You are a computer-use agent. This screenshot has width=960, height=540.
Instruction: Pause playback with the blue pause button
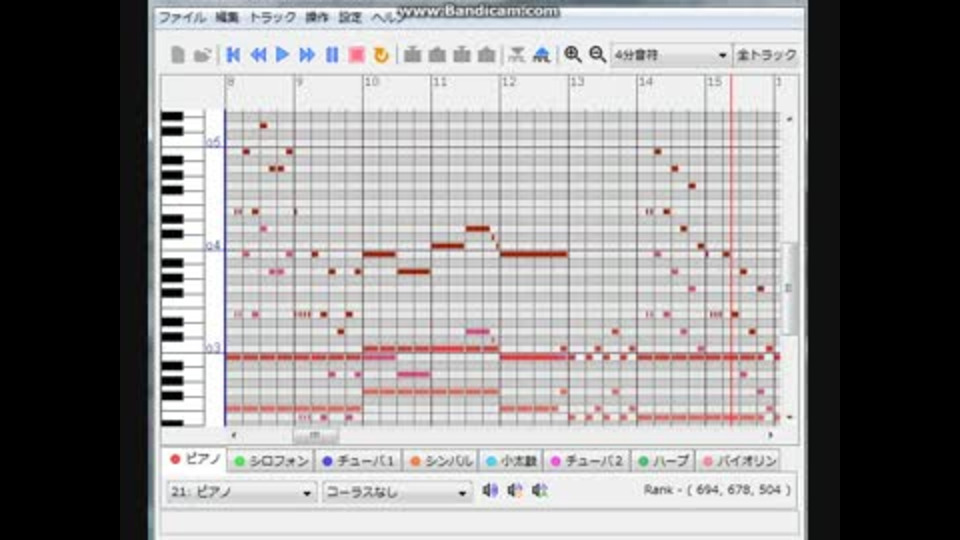[x=332, y=55]
